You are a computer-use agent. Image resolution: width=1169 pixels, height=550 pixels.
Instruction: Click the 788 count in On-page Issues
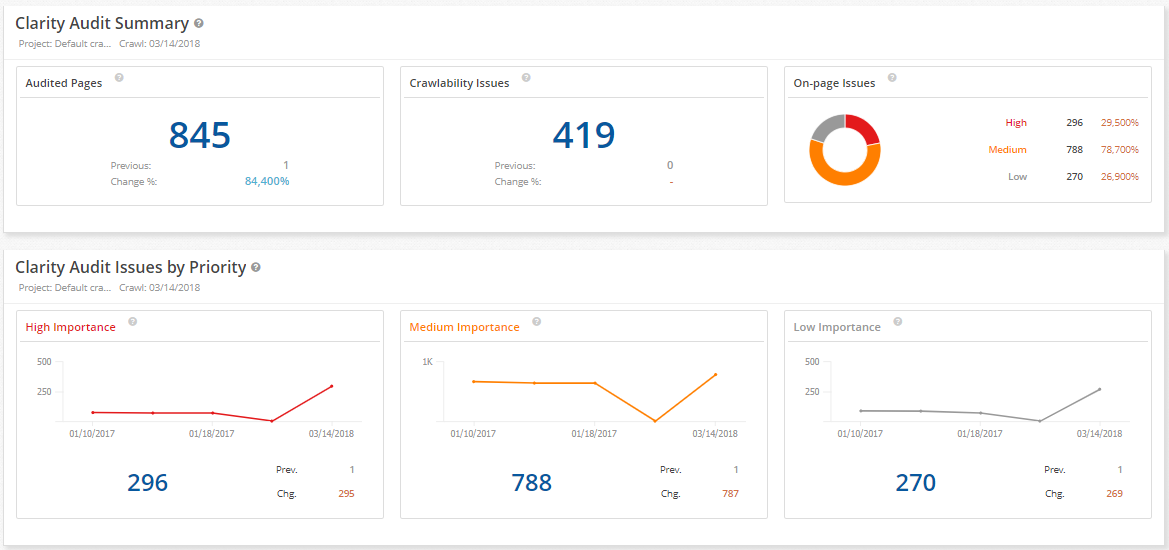[x=1074, y=150]
